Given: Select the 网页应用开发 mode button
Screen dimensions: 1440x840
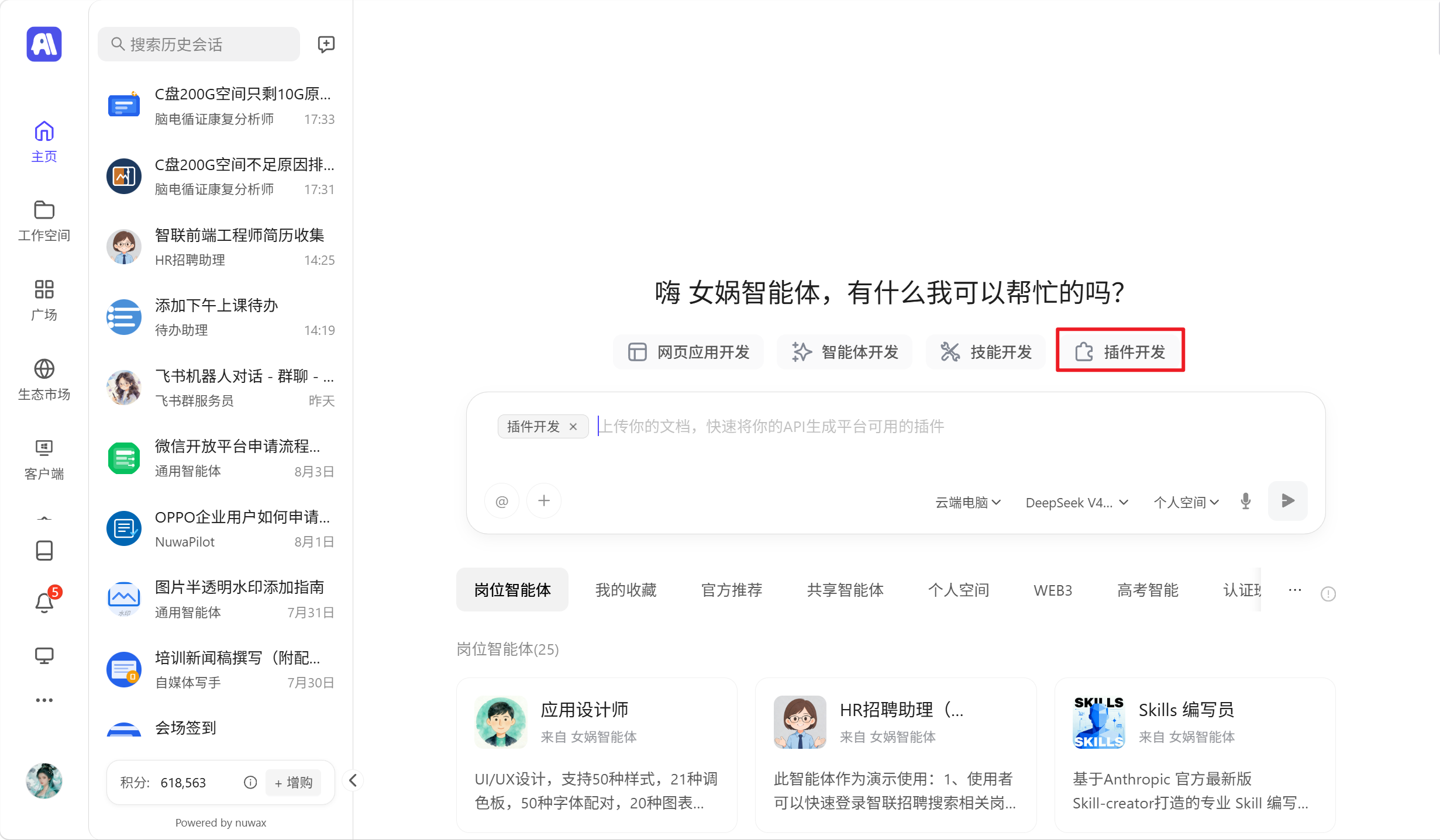Looking at the screenshot, I should pos(688,352).
